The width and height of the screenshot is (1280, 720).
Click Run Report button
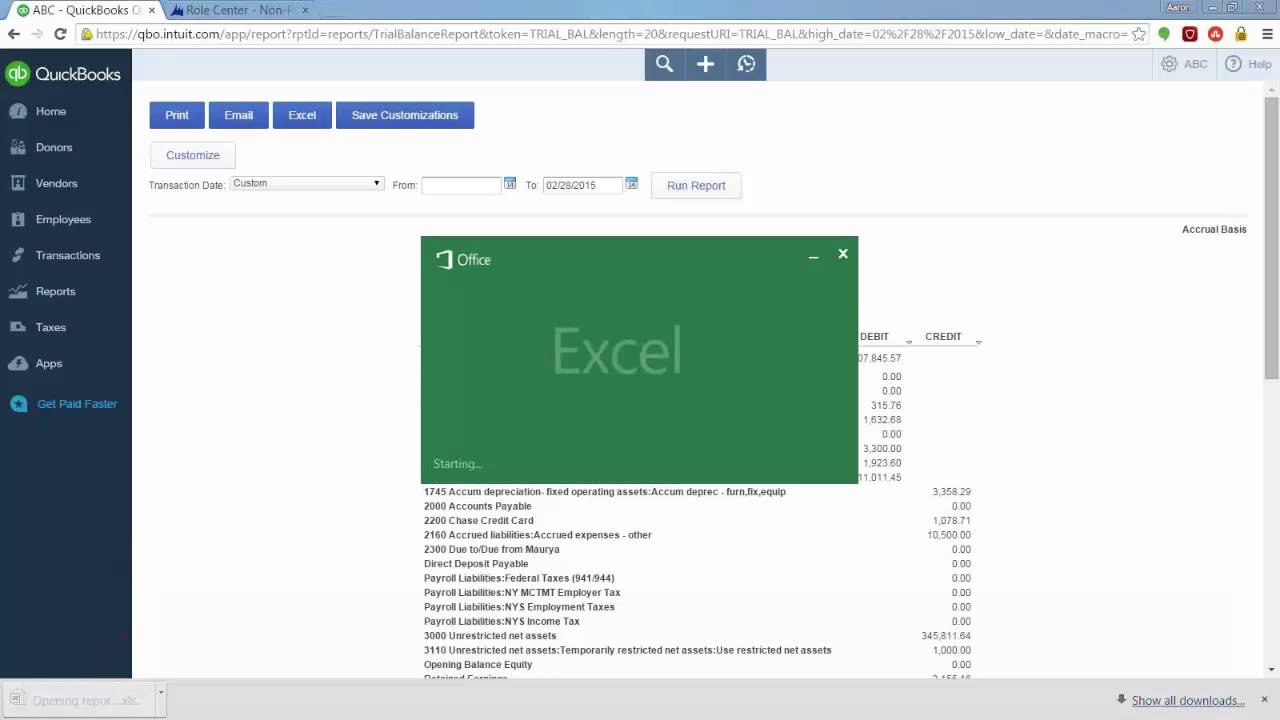pyautogui.click(x=696, y=185)
